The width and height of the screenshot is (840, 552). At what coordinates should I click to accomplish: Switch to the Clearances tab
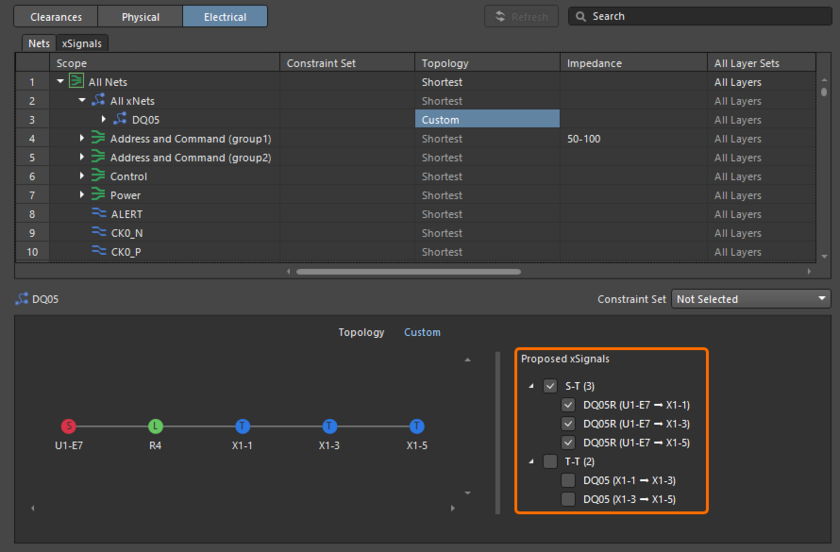[56, 17]
